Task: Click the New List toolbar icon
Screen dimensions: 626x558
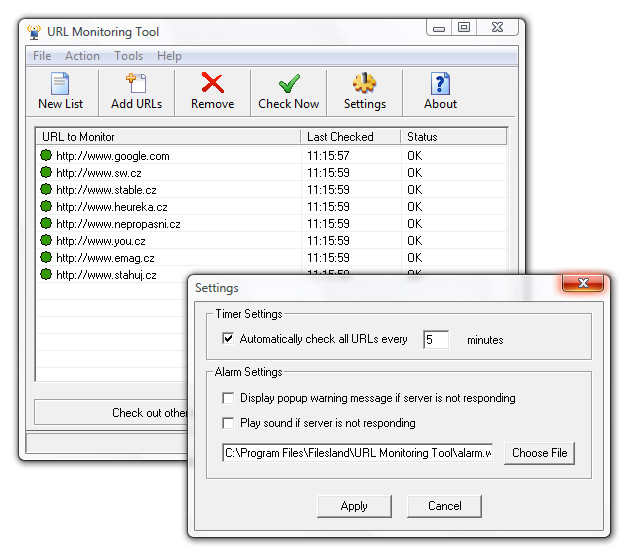Action: (x=60, y=84)
